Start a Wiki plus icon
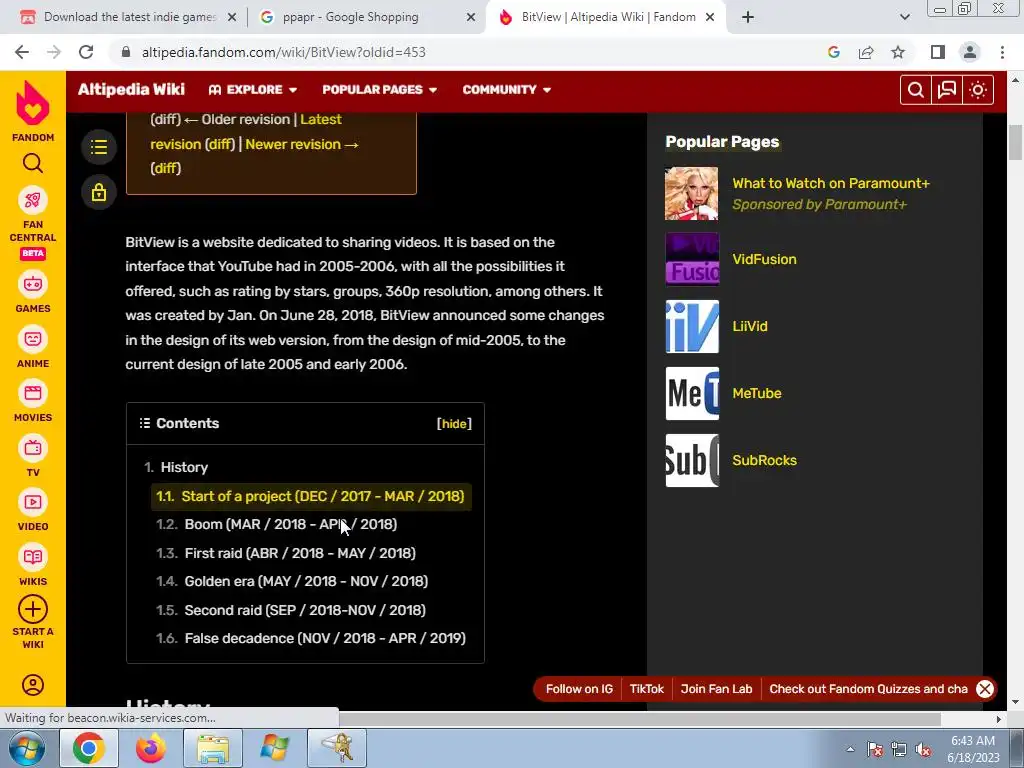 click(x=33, y=609)
